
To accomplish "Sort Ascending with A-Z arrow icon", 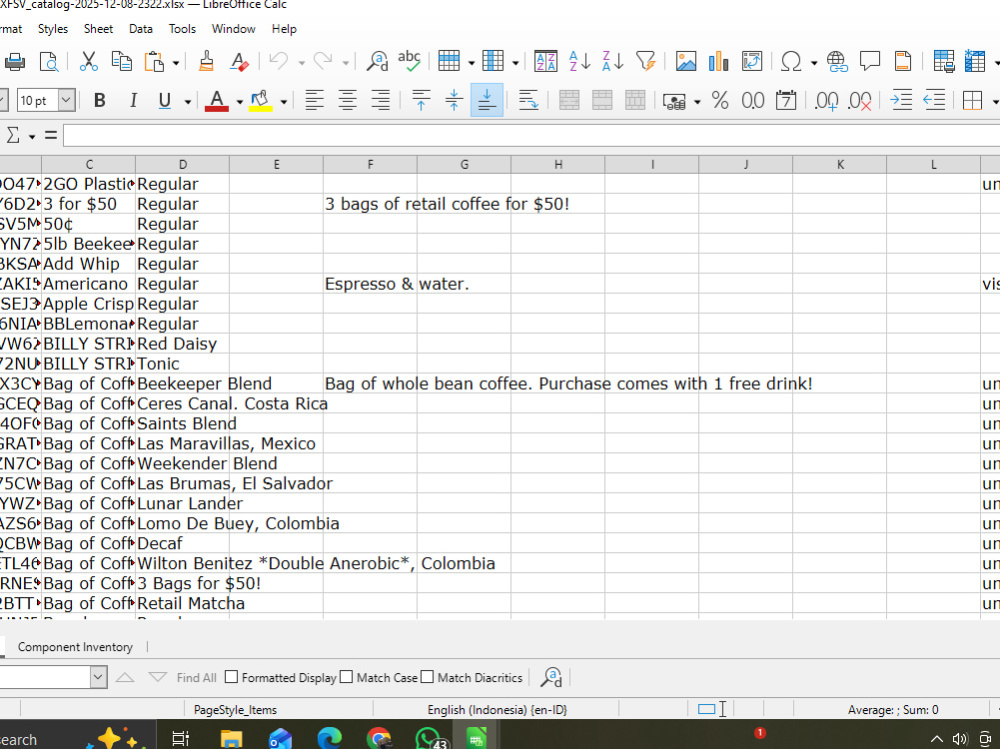I will point(580,62).
